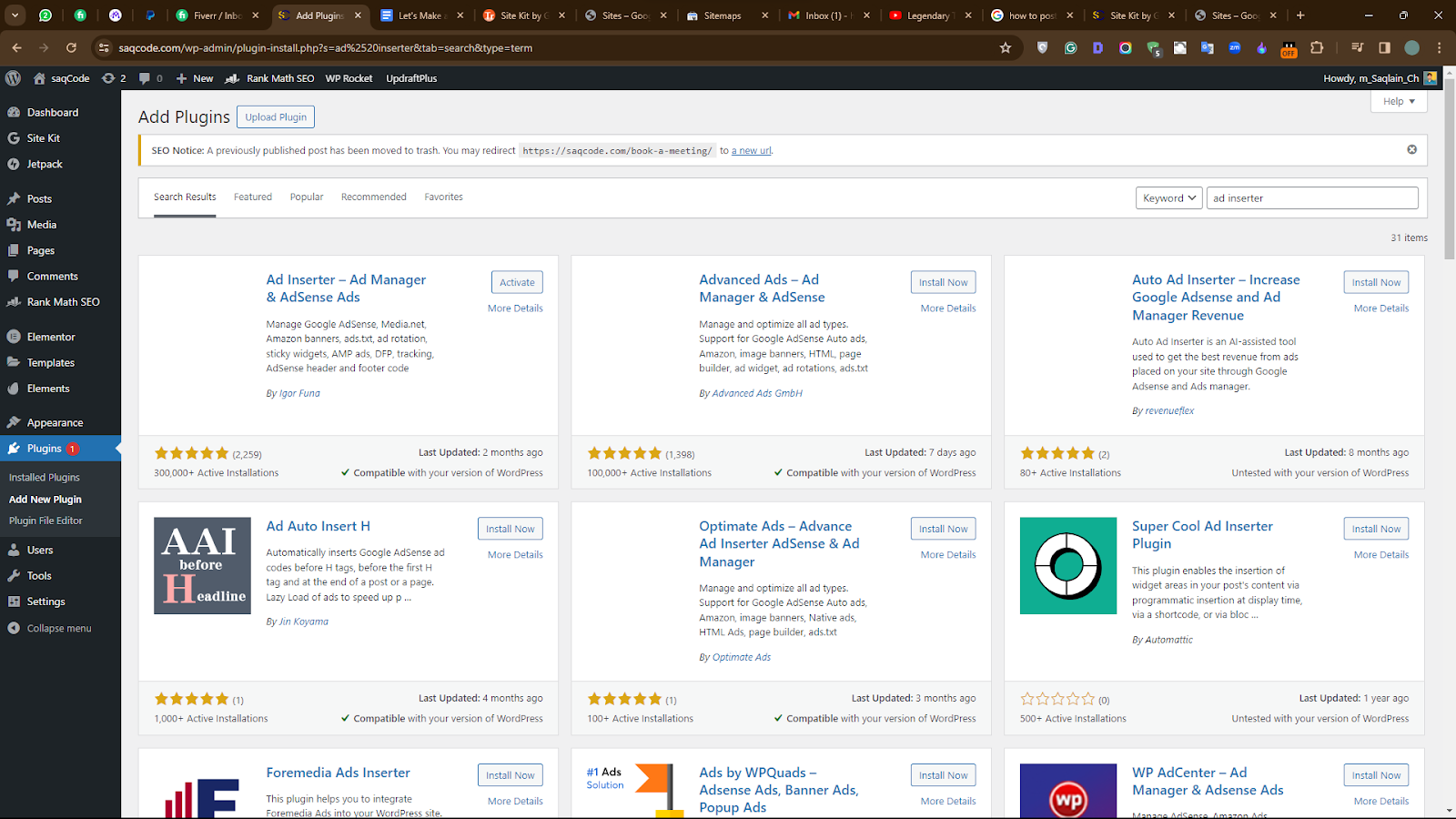Viewport: 1456px width, 819px height.
Task: Open the WP AdCenter plugin title link
Action: point(1208,781)
